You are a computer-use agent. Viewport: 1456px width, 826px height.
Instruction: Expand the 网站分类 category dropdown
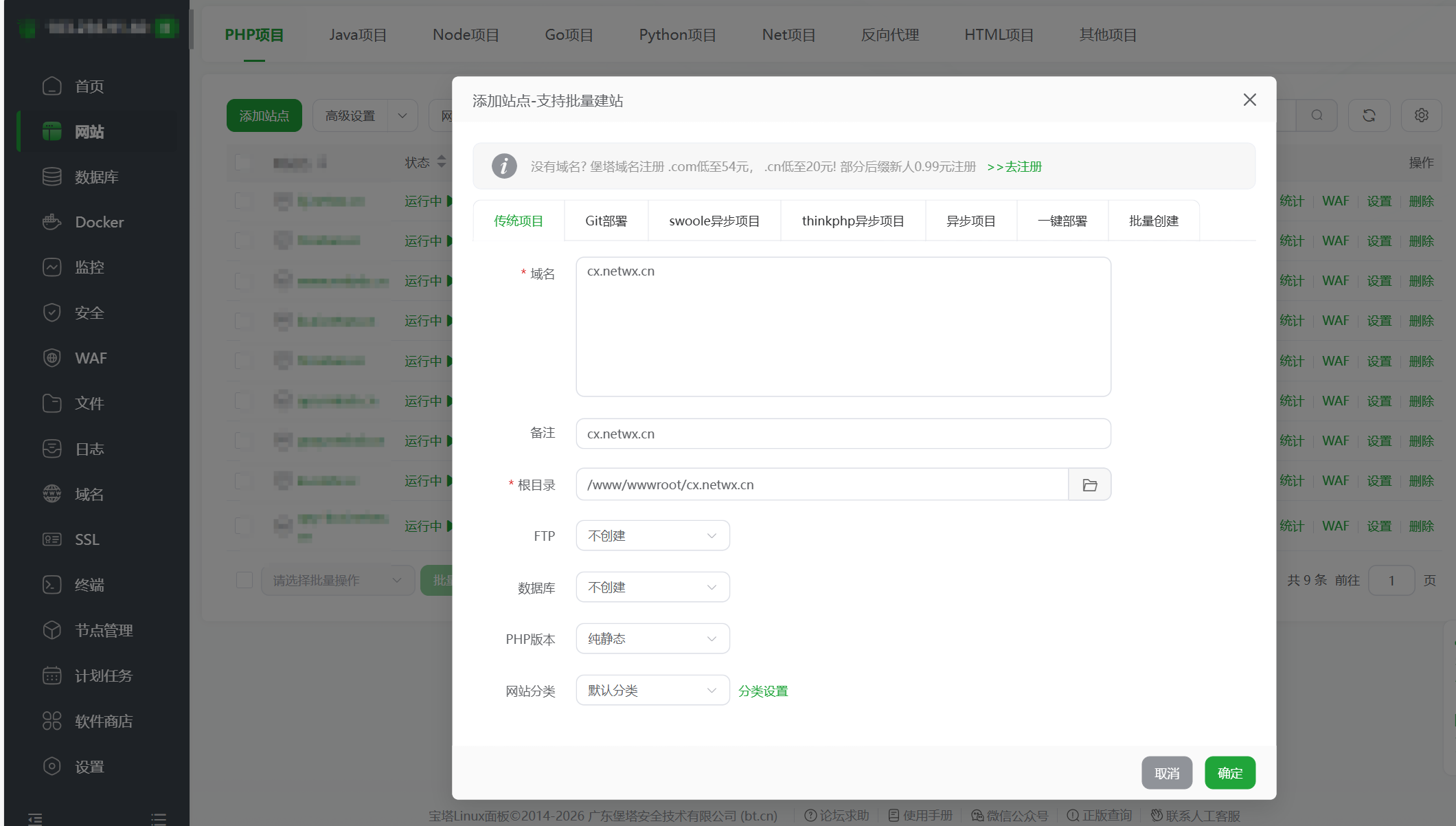651,690
